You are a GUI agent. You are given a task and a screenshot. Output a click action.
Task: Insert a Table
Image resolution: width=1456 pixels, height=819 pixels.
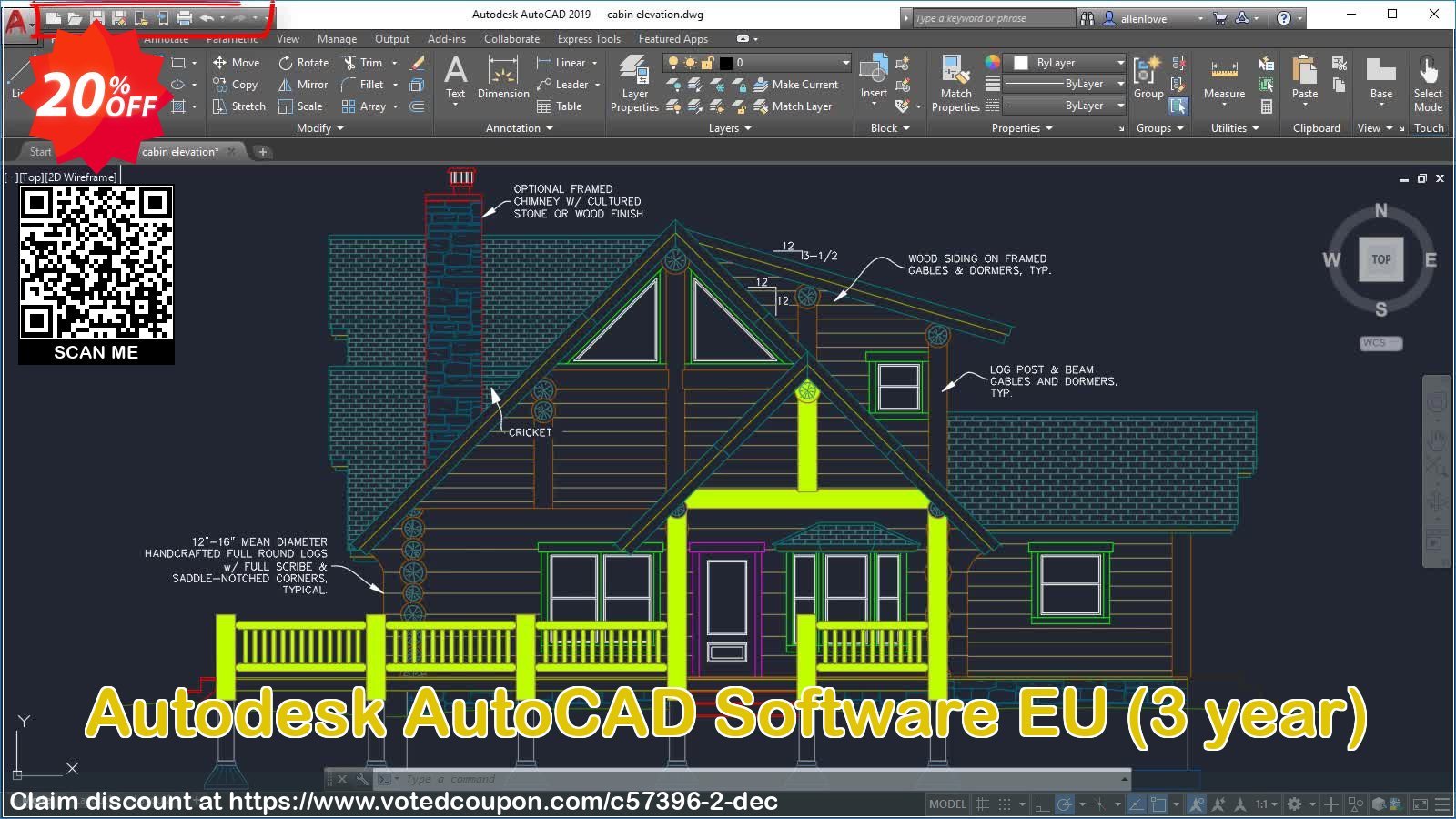click(x=560, y=106)
